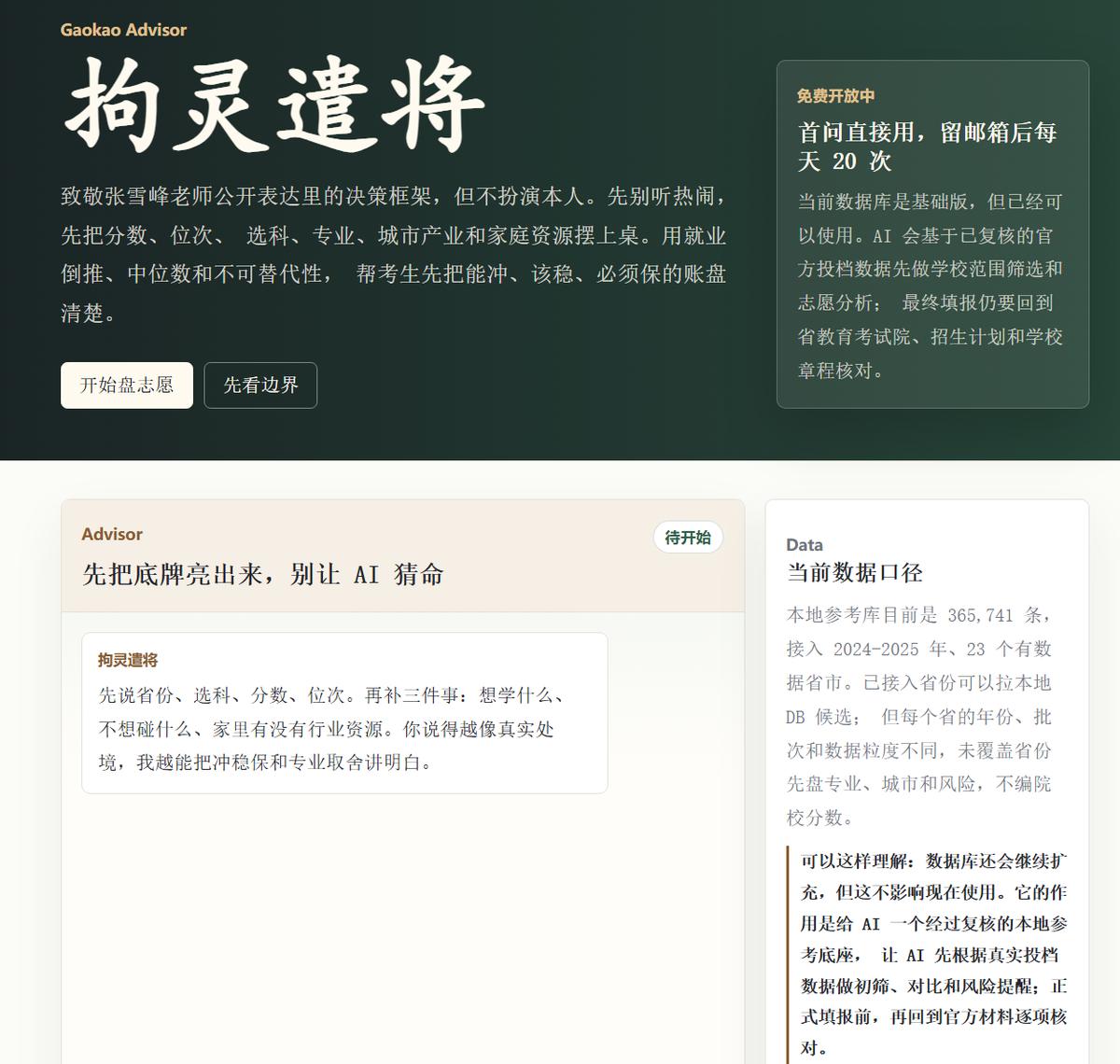Click card paragraph starting 当前数据库是基础版

click(x=931, y=286)
